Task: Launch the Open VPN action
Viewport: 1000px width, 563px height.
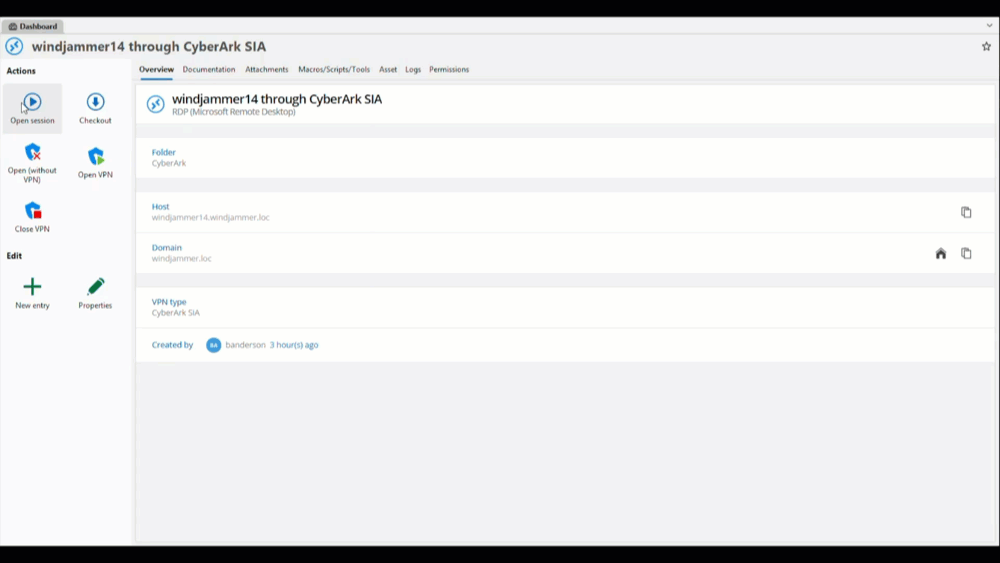Action: click(95, 156)
